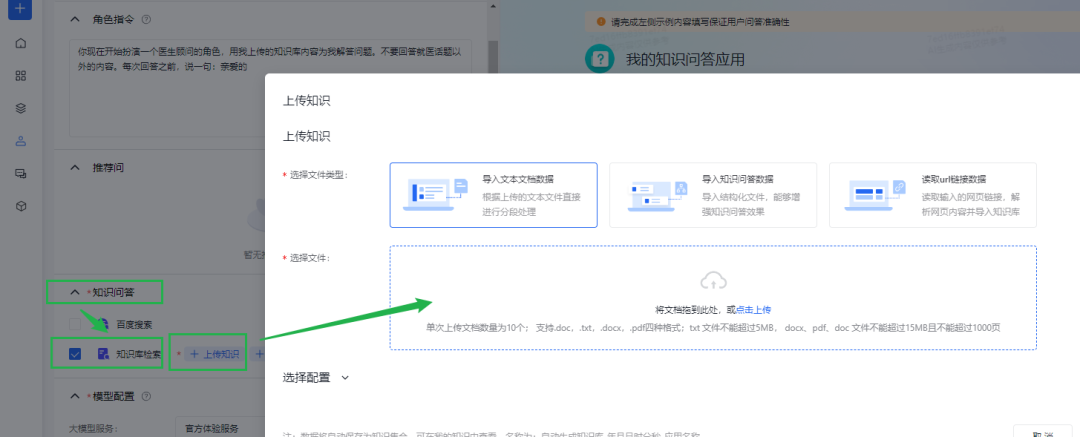
Task: Click the 选择文件类型 label
Action: (x=320, y=176)
